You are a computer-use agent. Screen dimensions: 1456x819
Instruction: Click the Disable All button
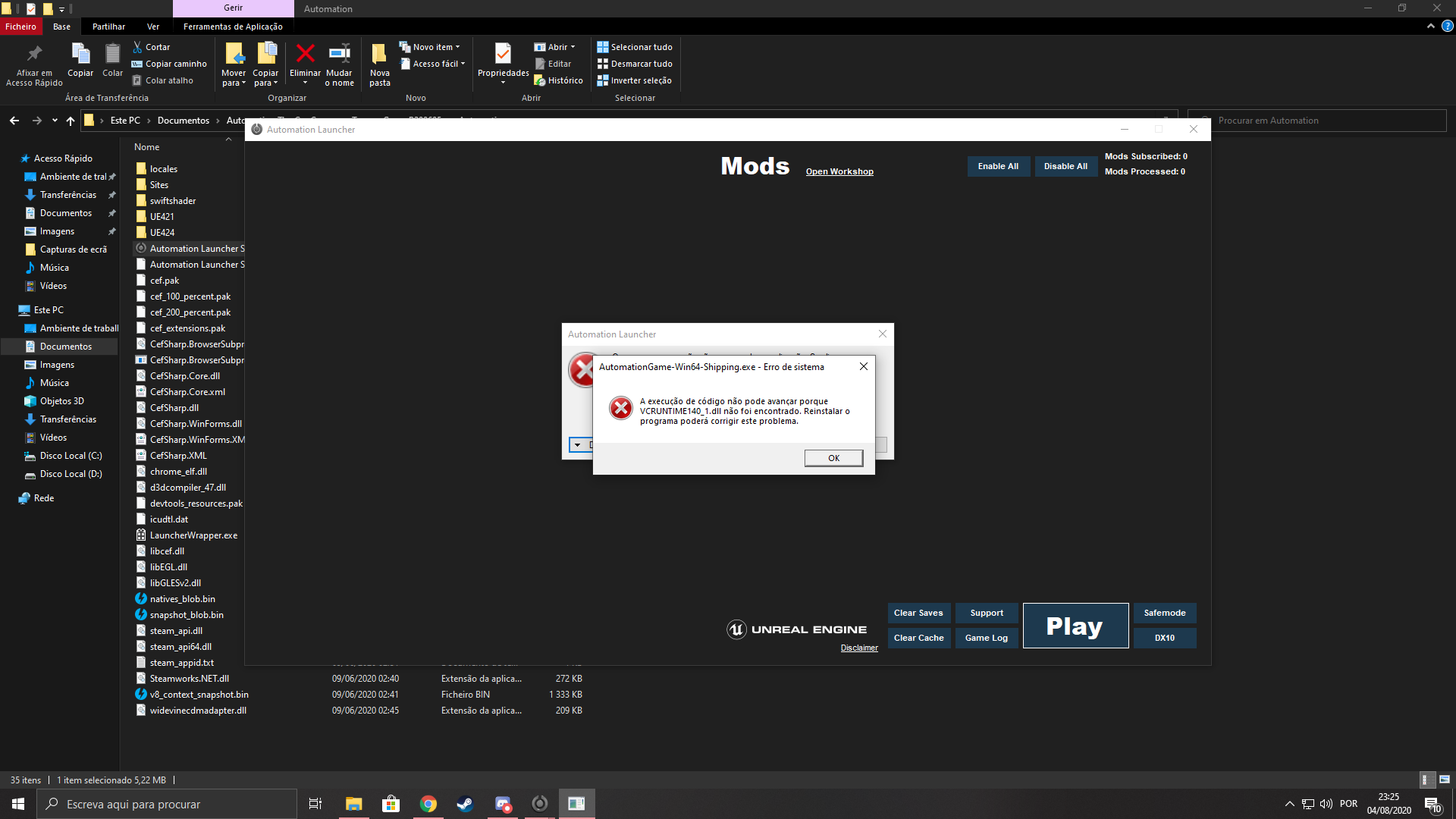pyautogui.click(x=1065, y=166)
